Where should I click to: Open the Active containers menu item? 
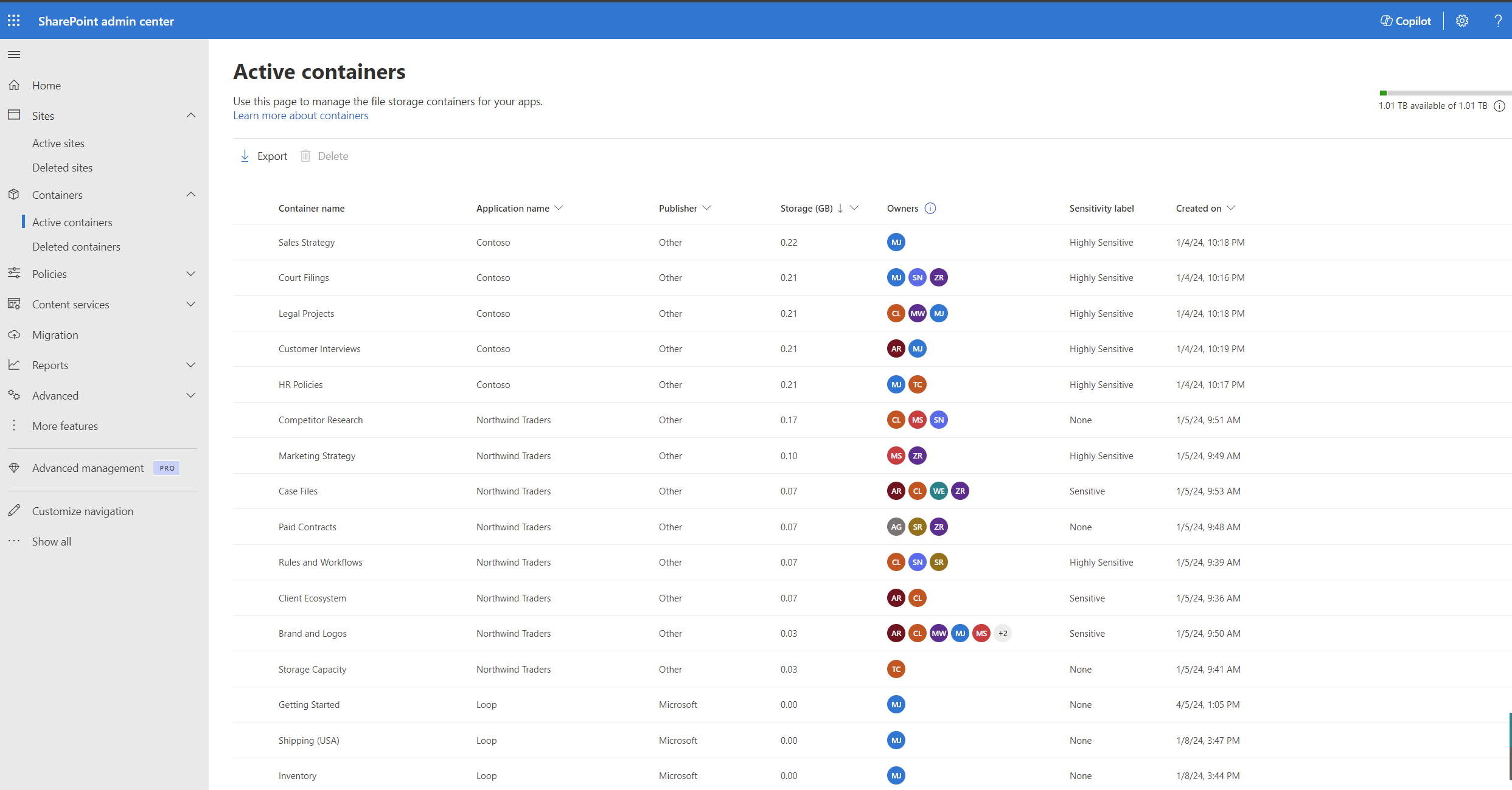click(72, 222)
